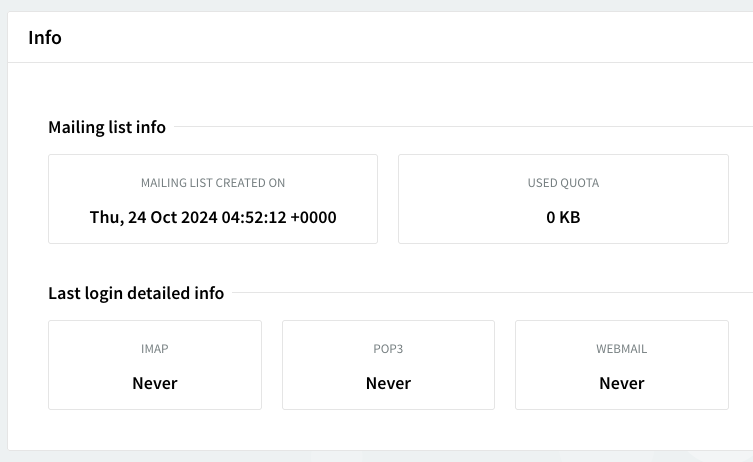Click the MAILING LIST CREATED ON label

[213, 183]
